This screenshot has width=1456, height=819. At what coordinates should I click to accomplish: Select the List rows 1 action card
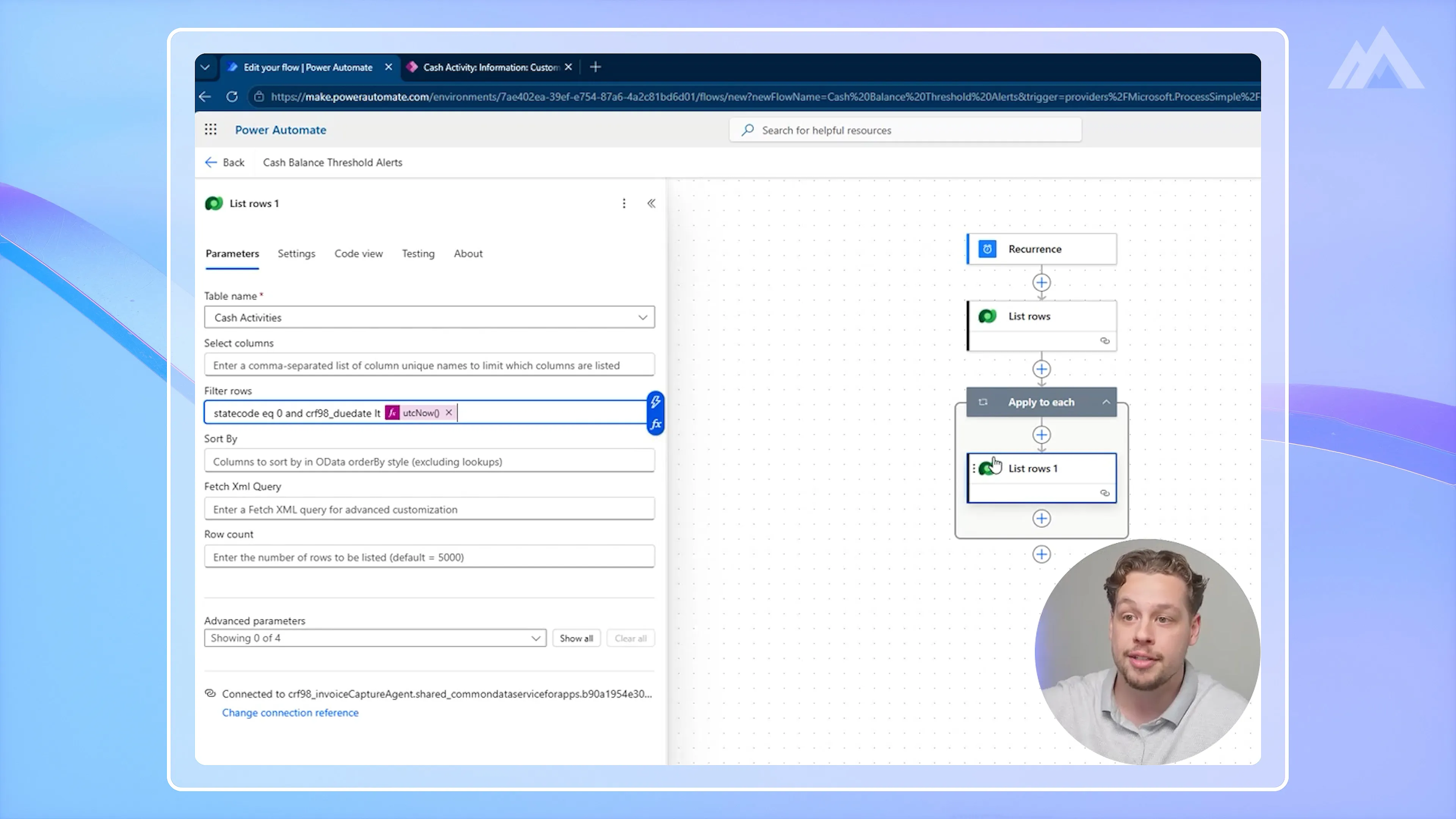point(1042,478)
